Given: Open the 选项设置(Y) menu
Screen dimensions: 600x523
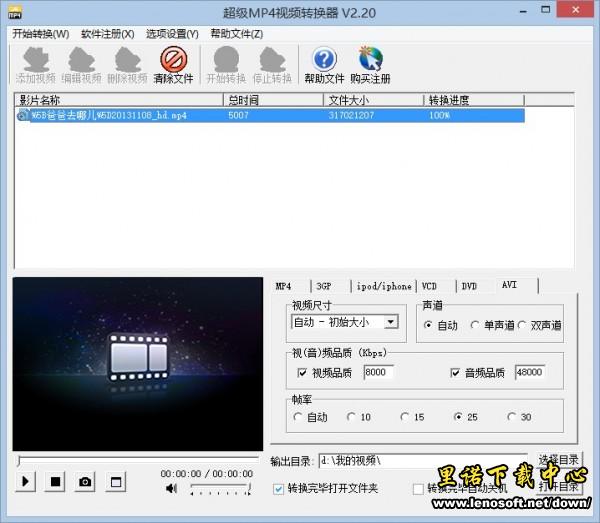Looking at the screenshot, I should (172, 34).
